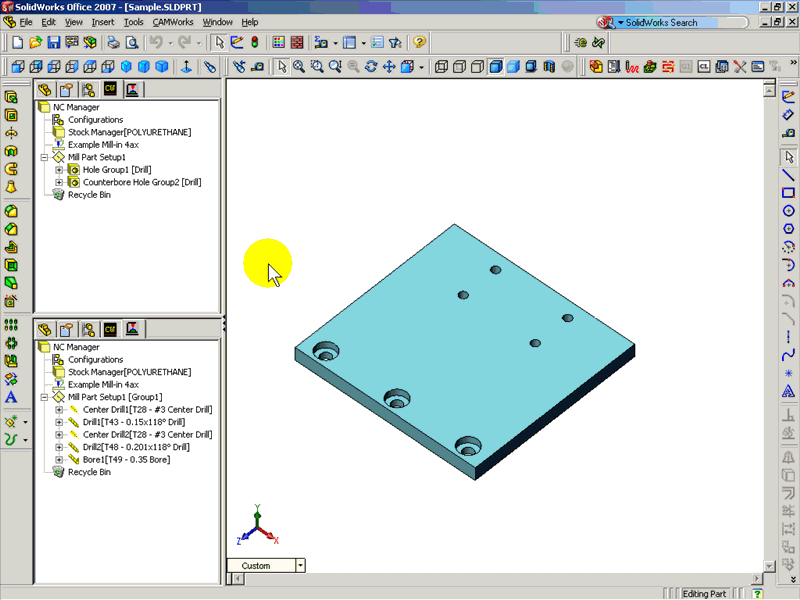Select the Shaded display icon
This screenshot has height=600, width=800.
[x=513, y=67]
